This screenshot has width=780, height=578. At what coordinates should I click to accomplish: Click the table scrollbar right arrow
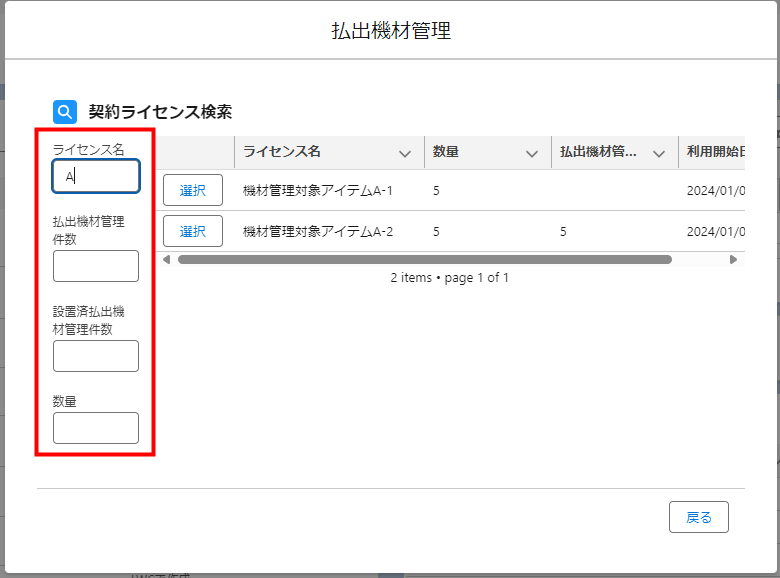pos(733,259)
